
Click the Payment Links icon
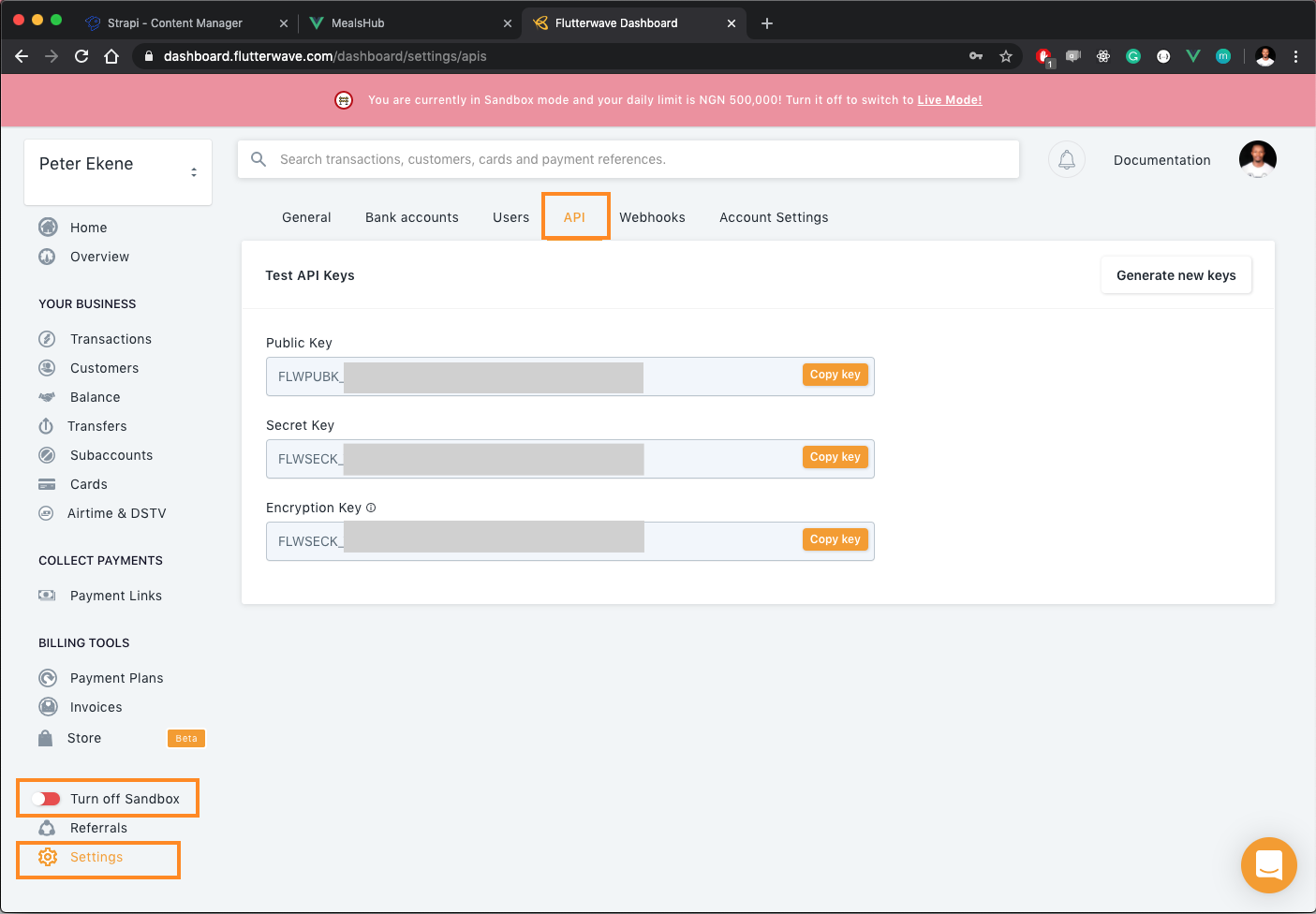coord(47,595)
